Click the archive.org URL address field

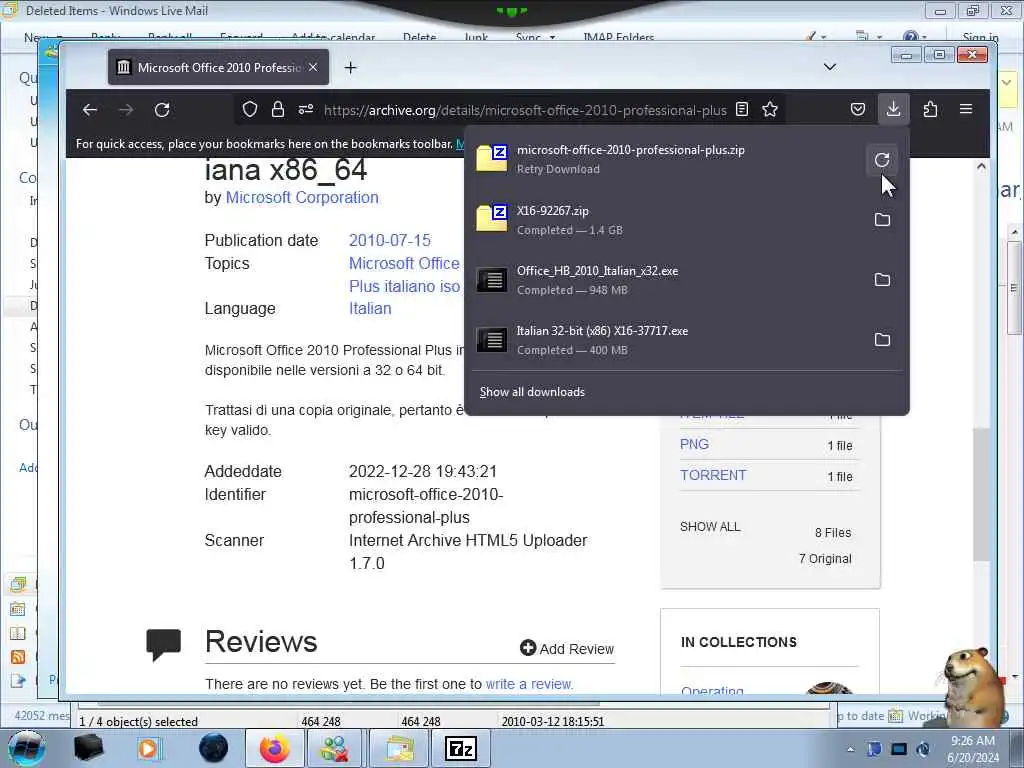pyautogui.click(x=525, y=110)
